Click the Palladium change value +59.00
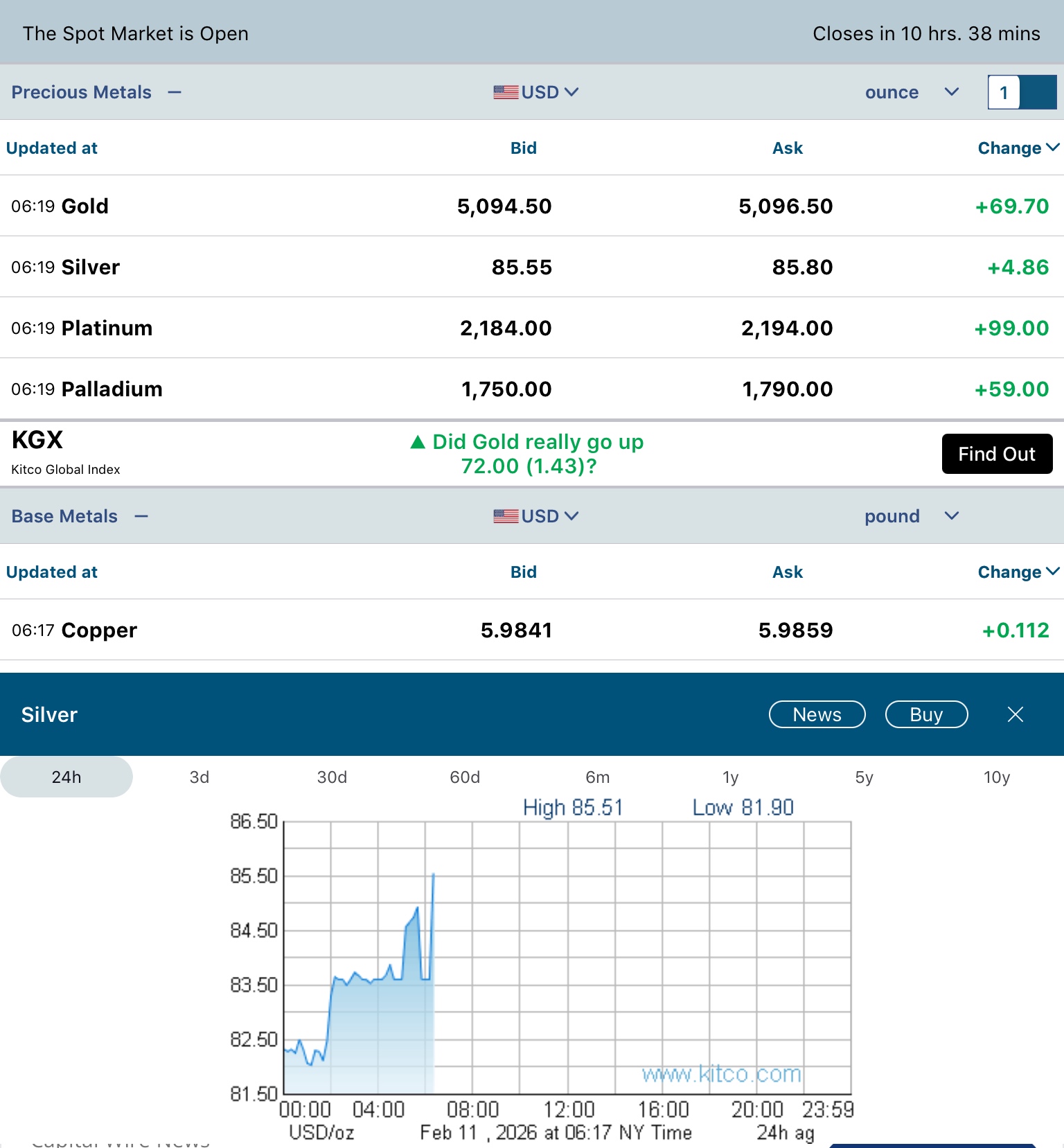This screenshot has height=1148, width=1064. 1012,389
